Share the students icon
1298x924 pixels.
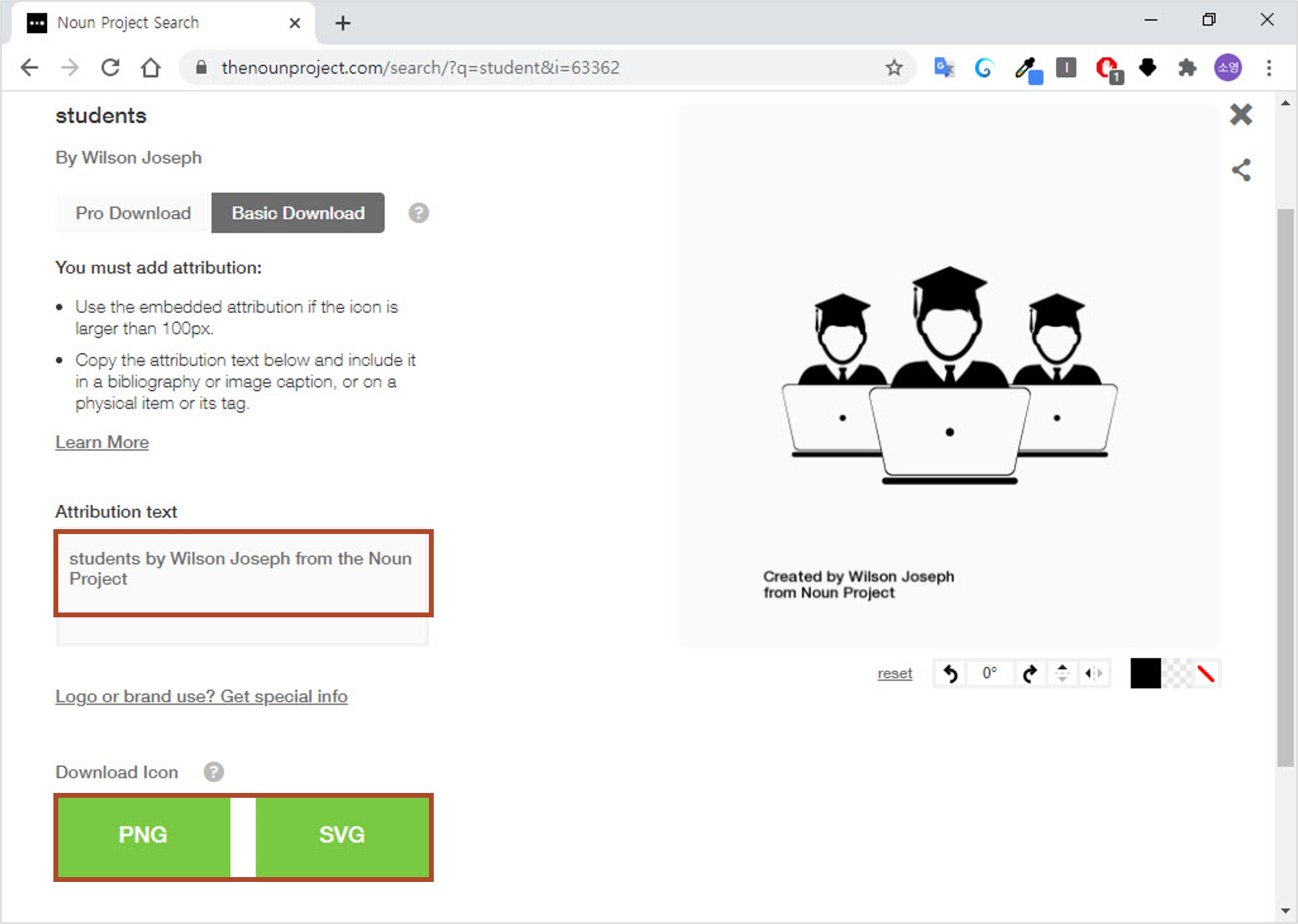[1241, 170]
